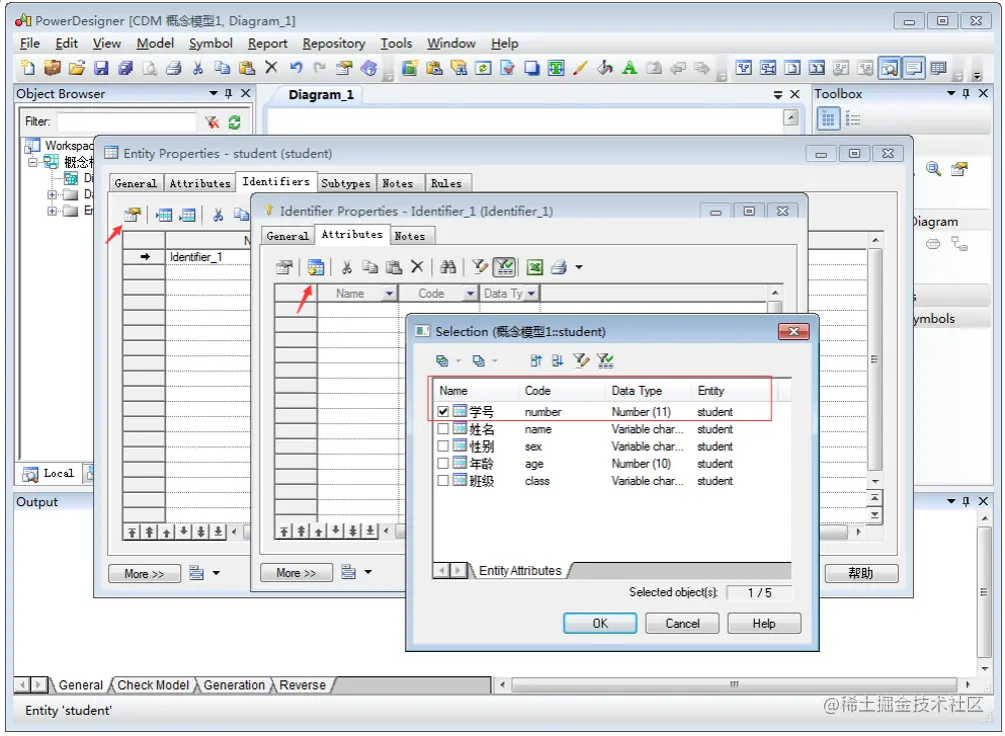Click More >> in Entity Properties
Viewport: 1005px width, 736px height.
coord(144,573)
